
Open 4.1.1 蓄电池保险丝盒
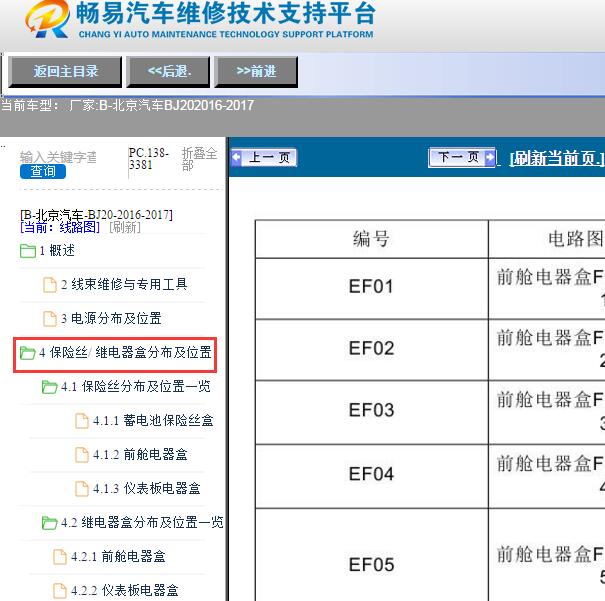[x=153, y=420]
